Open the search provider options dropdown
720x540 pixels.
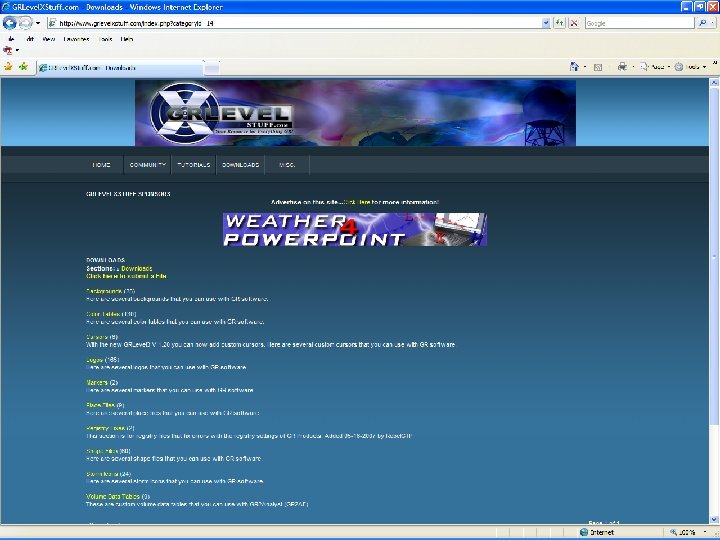pos(712,23)
